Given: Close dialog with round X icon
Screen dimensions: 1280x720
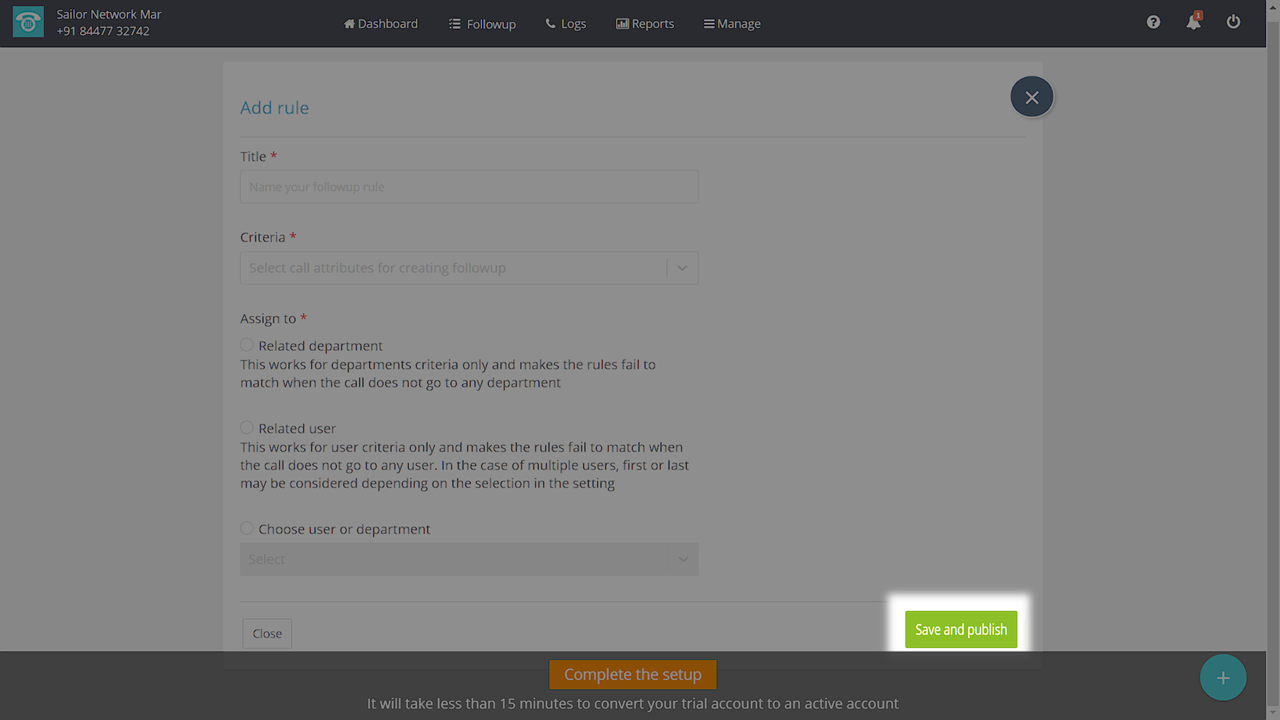Looking at the screenshot, I should pos(1031,97).
